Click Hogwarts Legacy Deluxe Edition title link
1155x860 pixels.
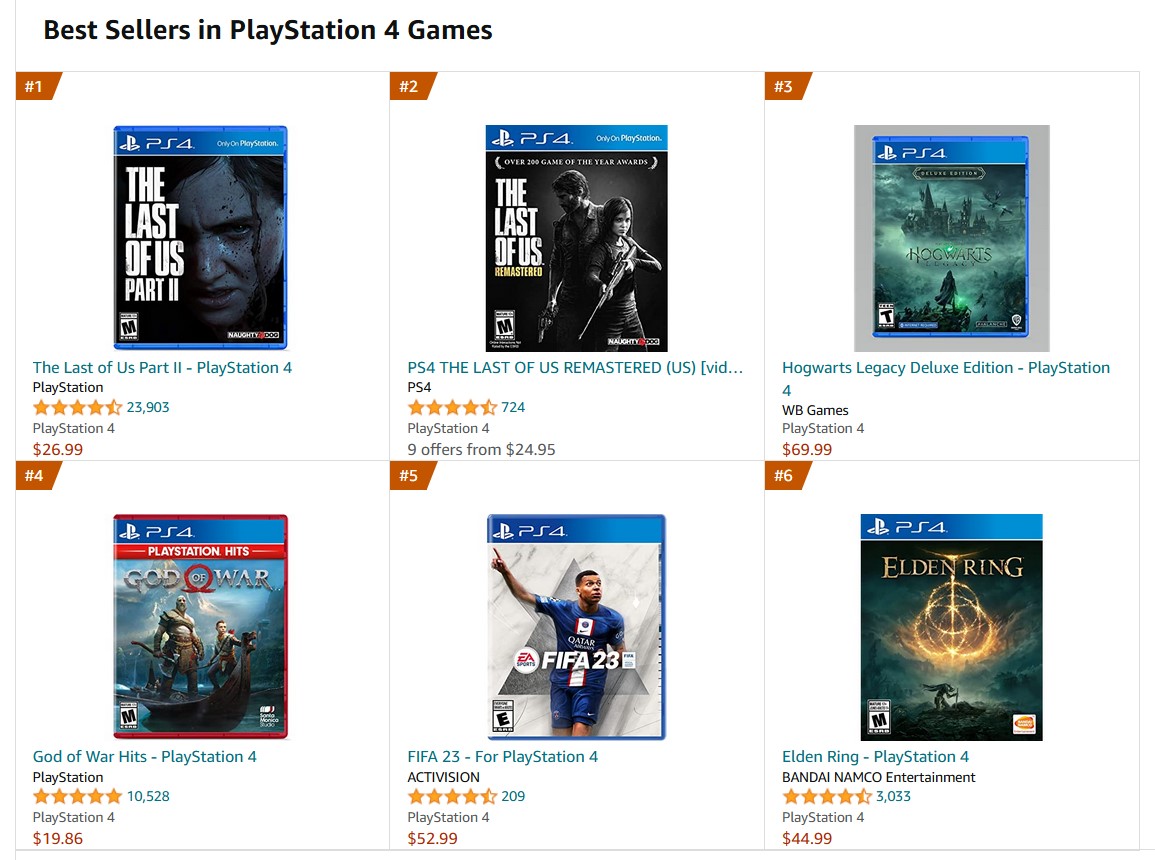click(945, 367)
